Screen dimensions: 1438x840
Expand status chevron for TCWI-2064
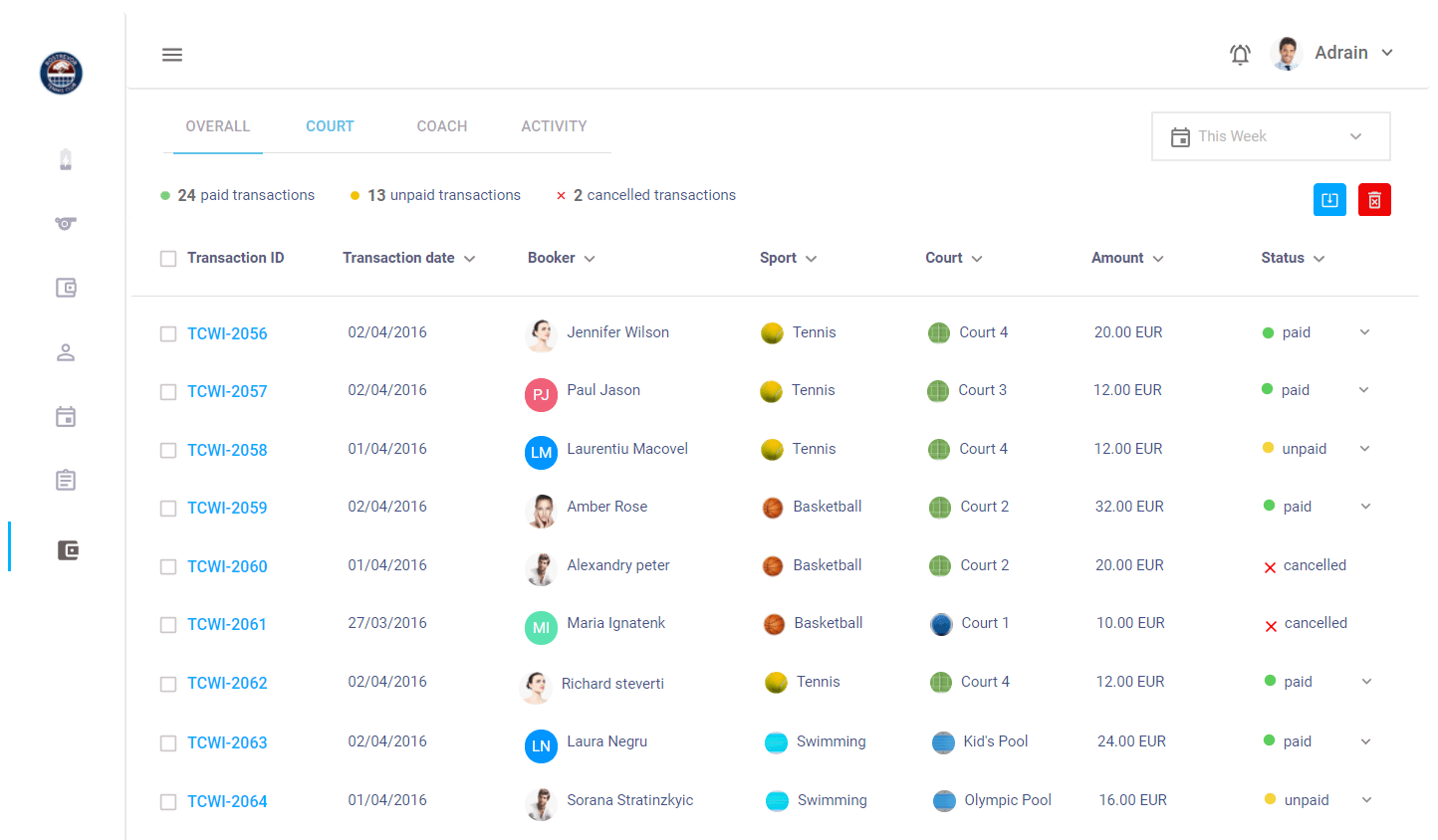click(1367, 800)
